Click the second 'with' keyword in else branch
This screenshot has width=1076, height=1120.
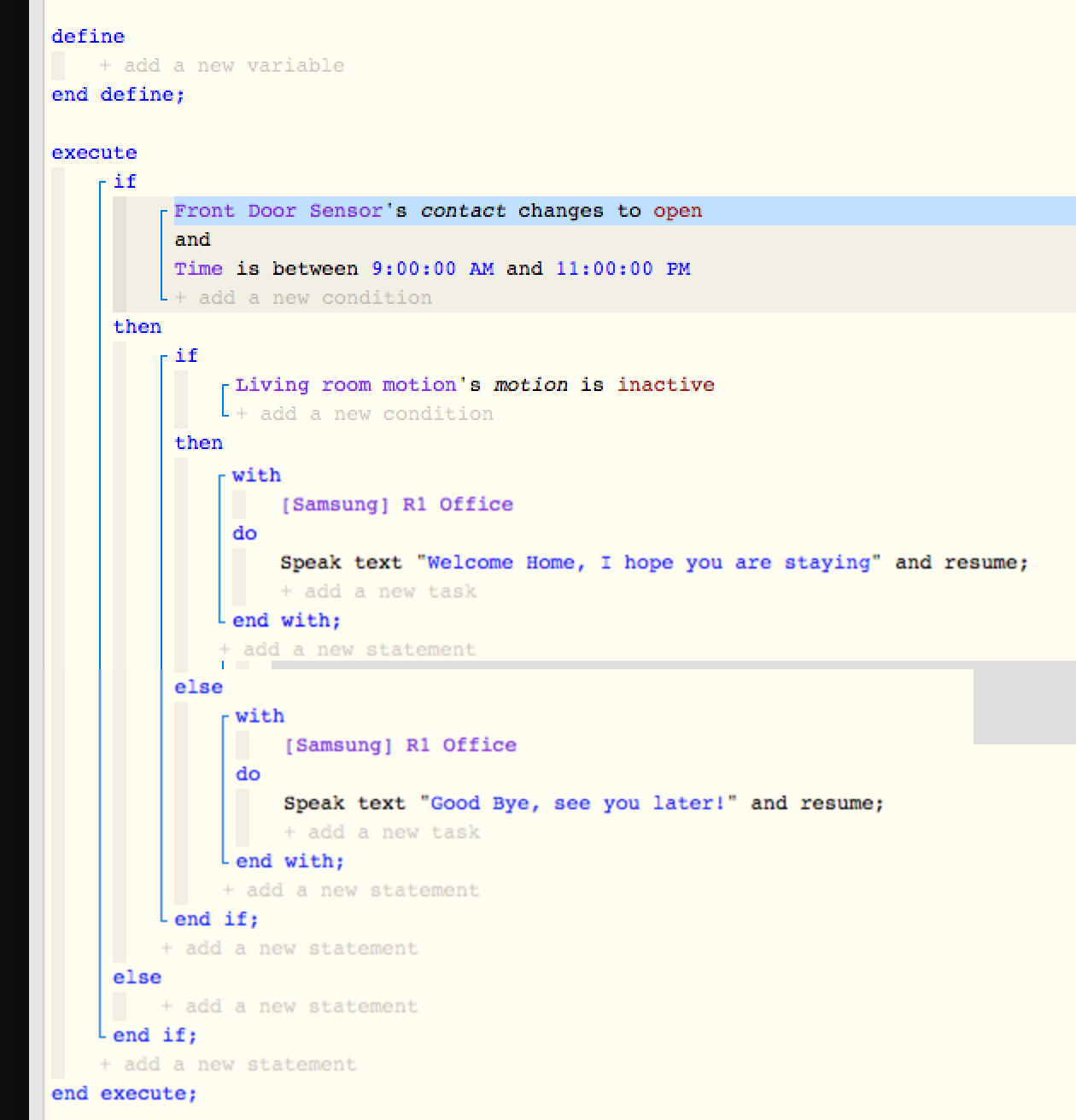click(x=260, y=716)
